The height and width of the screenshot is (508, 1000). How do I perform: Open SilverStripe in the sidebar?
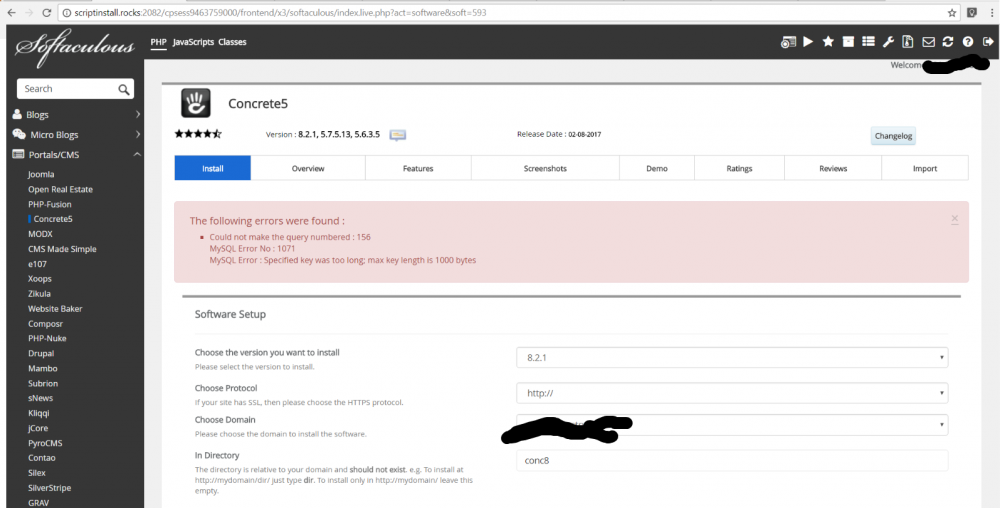pyautogui.click(x=49, y=488)
